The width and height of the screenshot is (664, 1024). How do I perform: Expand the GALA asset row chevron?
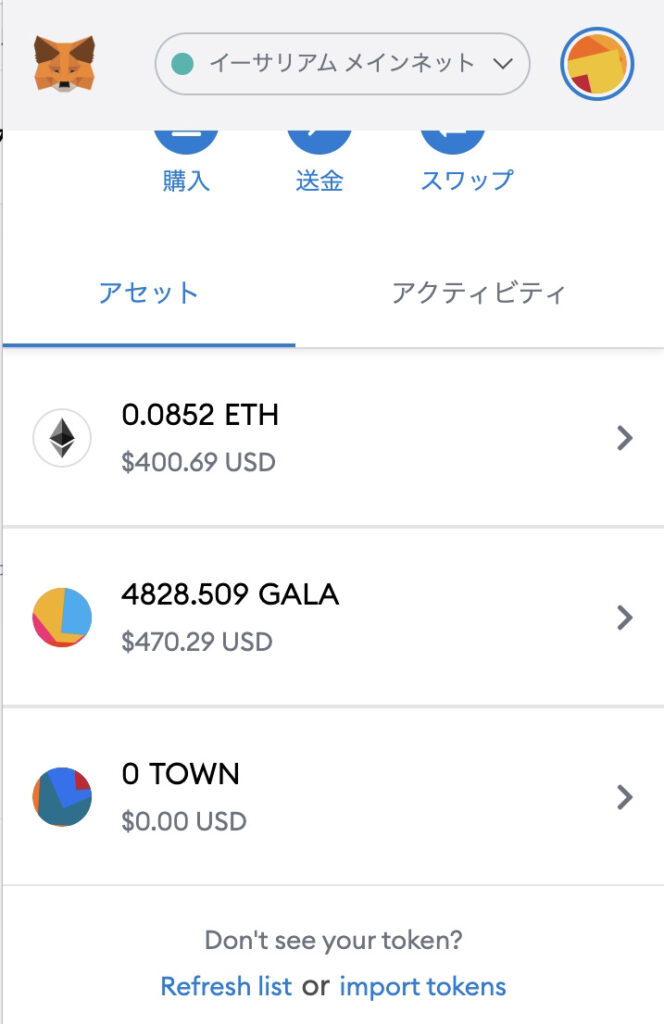(625, 617)
